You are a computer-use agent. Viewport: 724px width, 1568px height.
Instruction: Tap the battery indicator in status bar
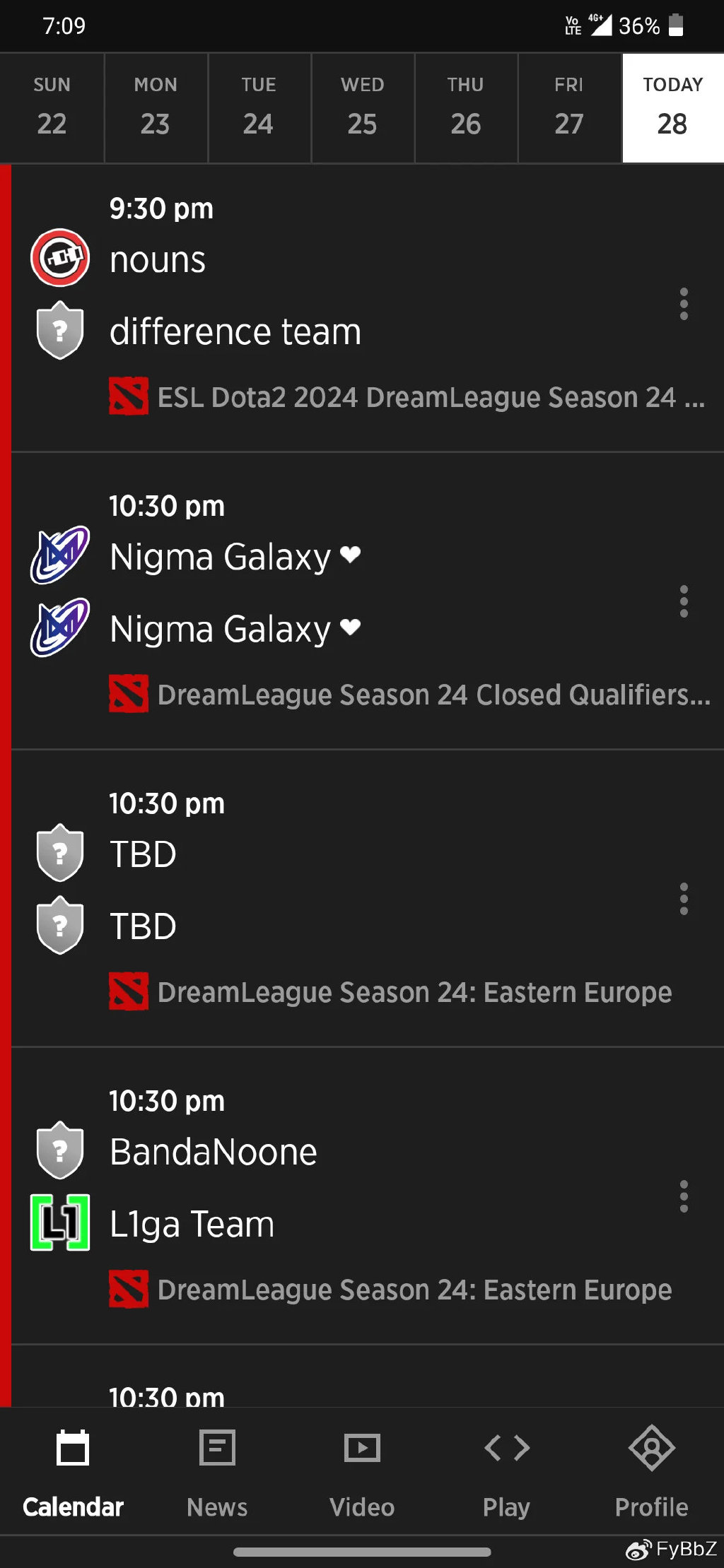pyautogui.click(x=676, y=25)
